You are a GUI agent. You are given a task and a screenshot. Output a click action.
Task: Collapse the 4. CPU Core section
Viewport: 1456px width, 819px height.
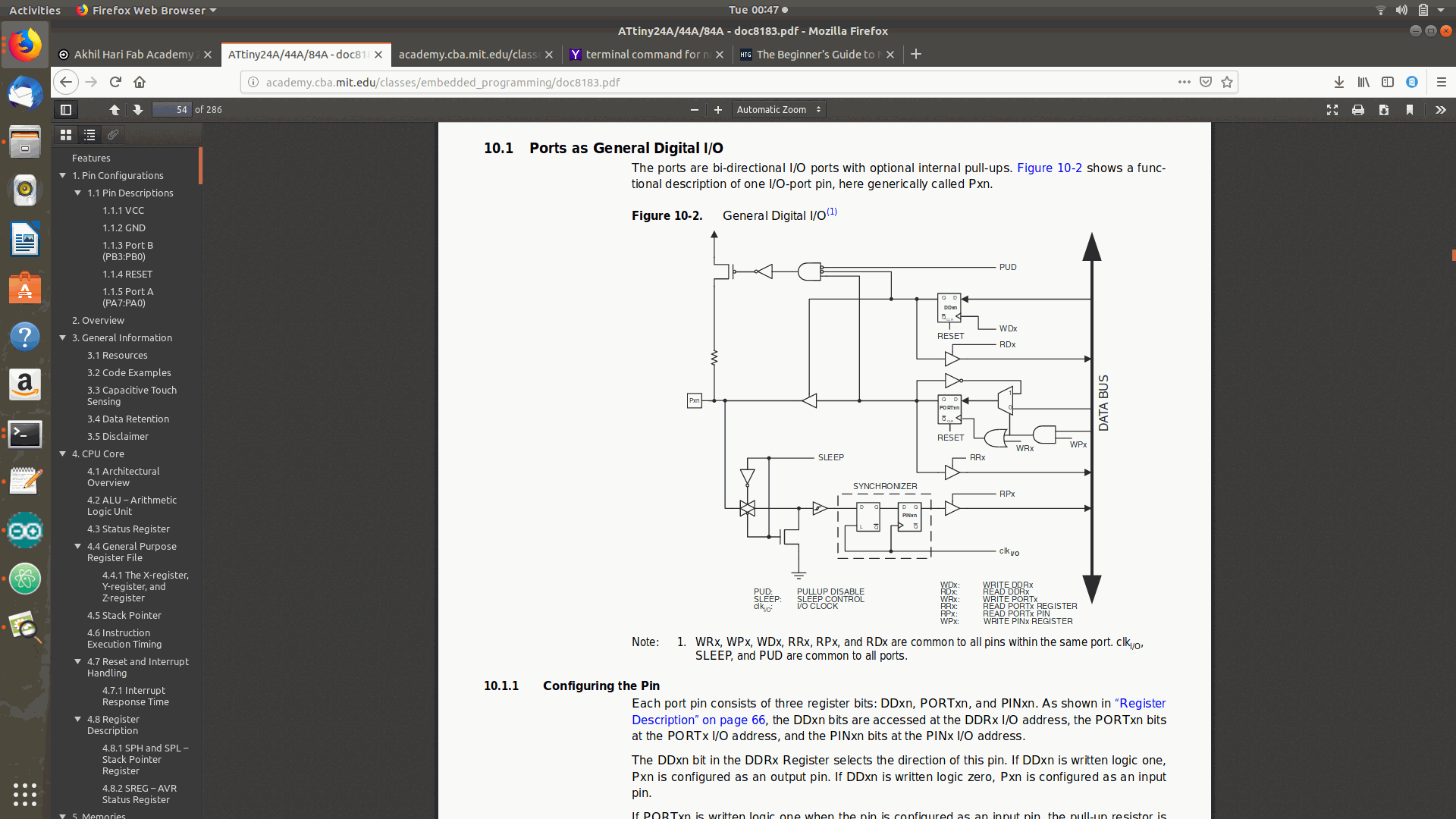63,453
